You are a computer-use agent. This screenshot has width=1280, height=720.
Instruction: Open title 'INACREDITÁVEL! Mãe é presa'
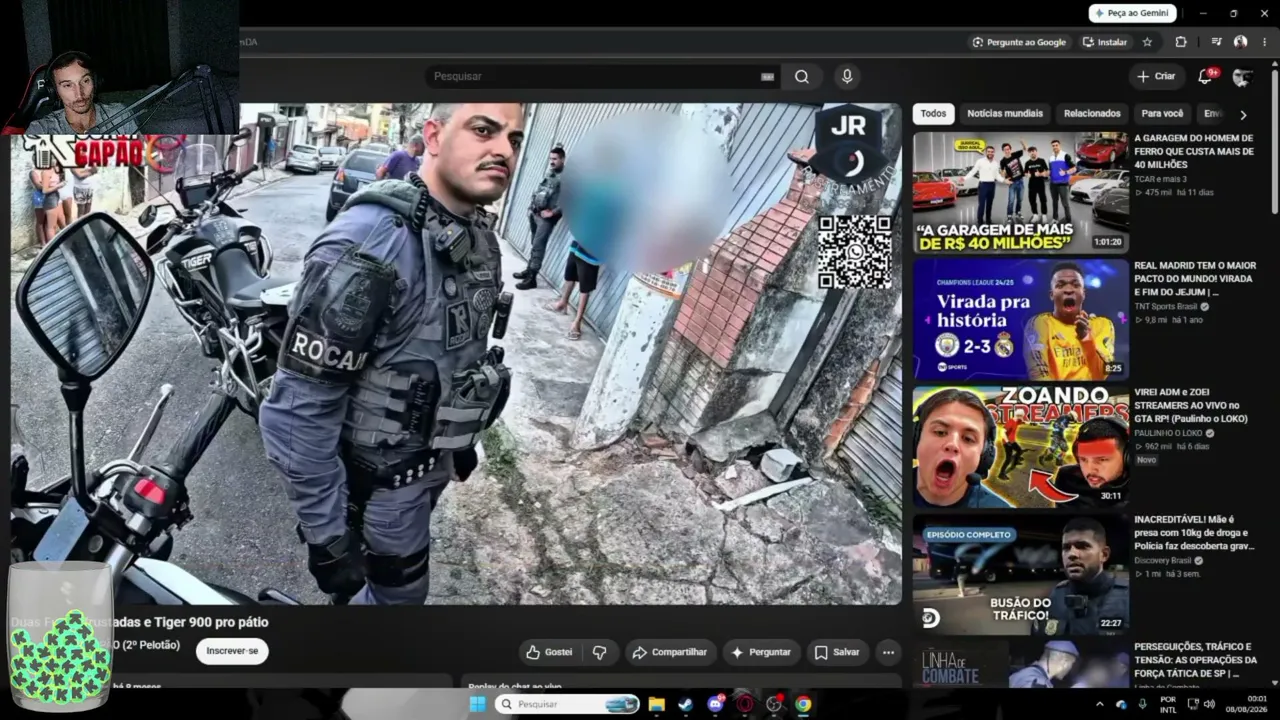pyautogui.click(x=1194, y=533)
